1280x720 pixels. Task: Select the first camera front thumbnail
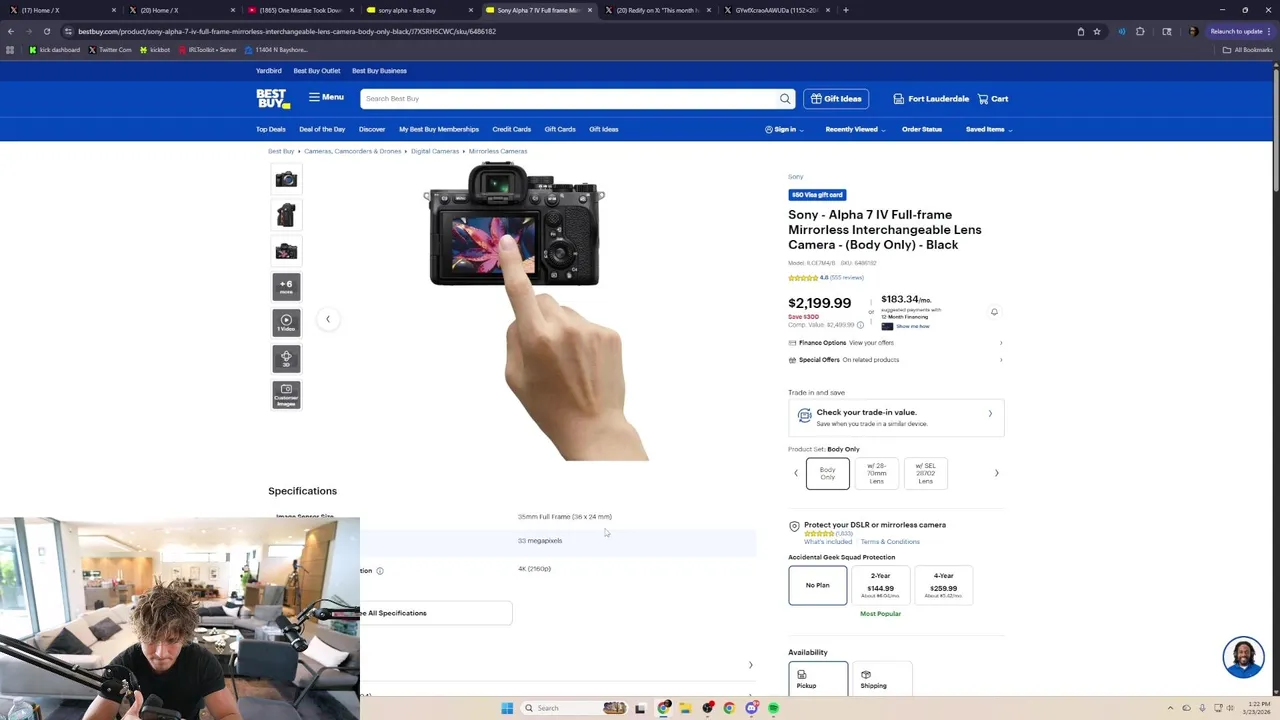coord(286,179)
